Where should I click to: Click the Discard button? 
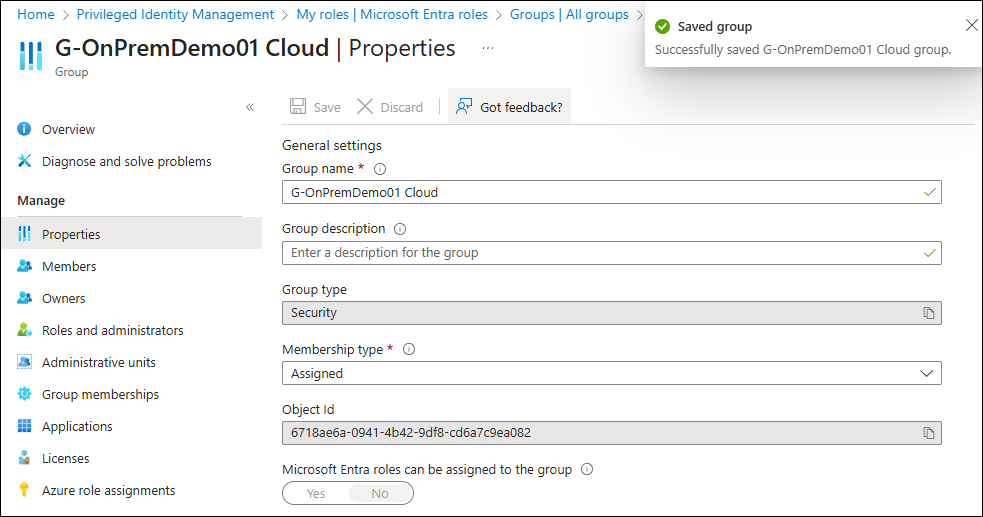click(x=390, y=107)
